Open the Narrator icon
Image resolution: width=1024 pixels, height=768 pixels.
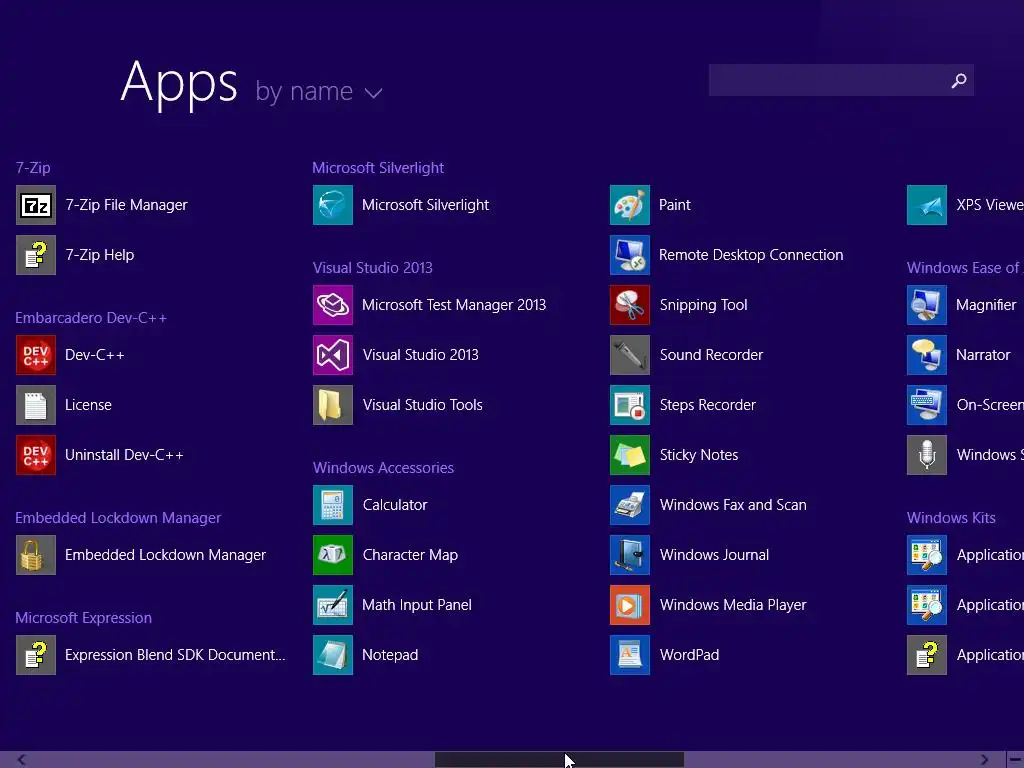927,355
